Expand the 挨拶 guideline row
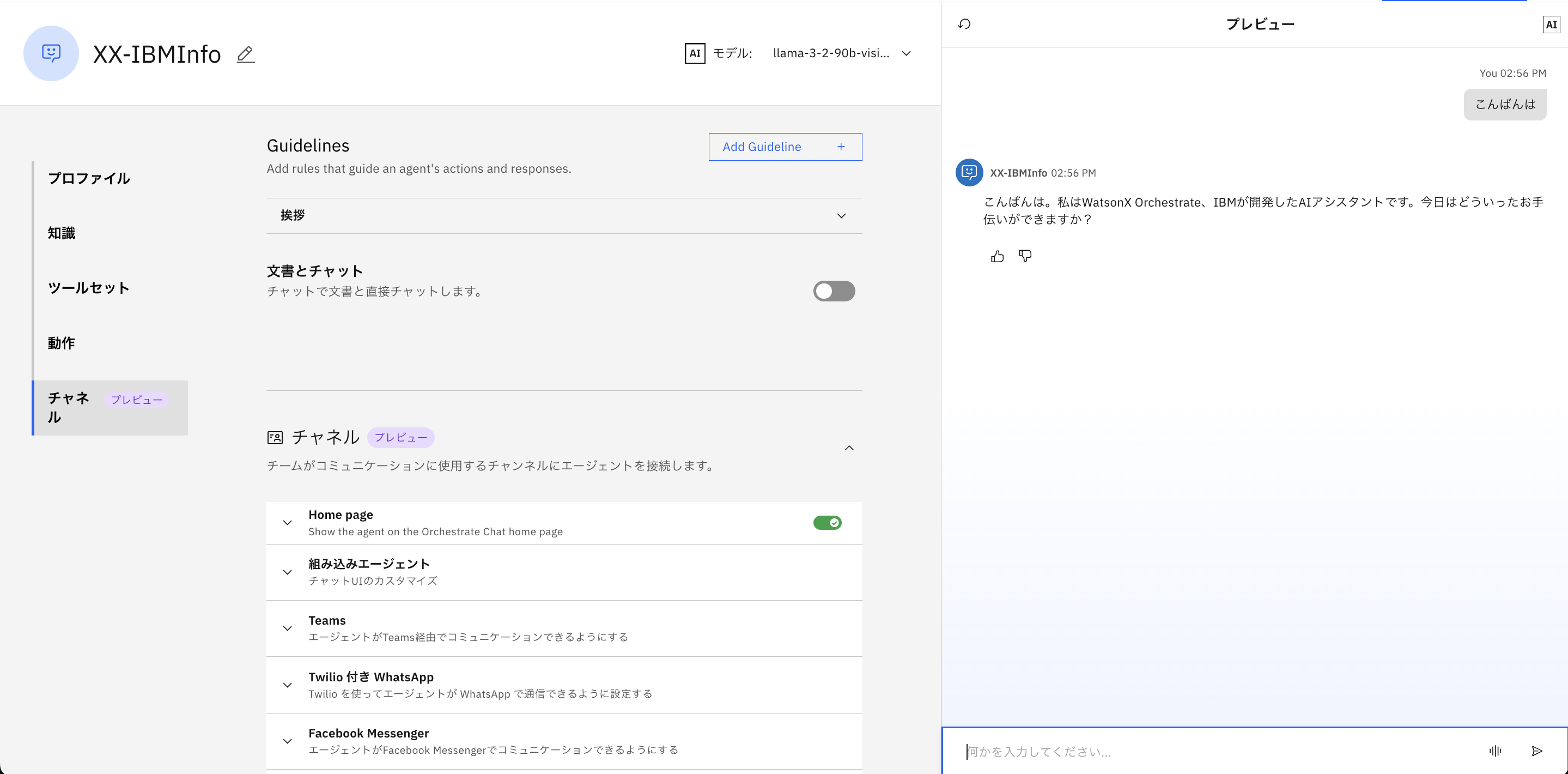1568x774 pixels. click(841, 215)
